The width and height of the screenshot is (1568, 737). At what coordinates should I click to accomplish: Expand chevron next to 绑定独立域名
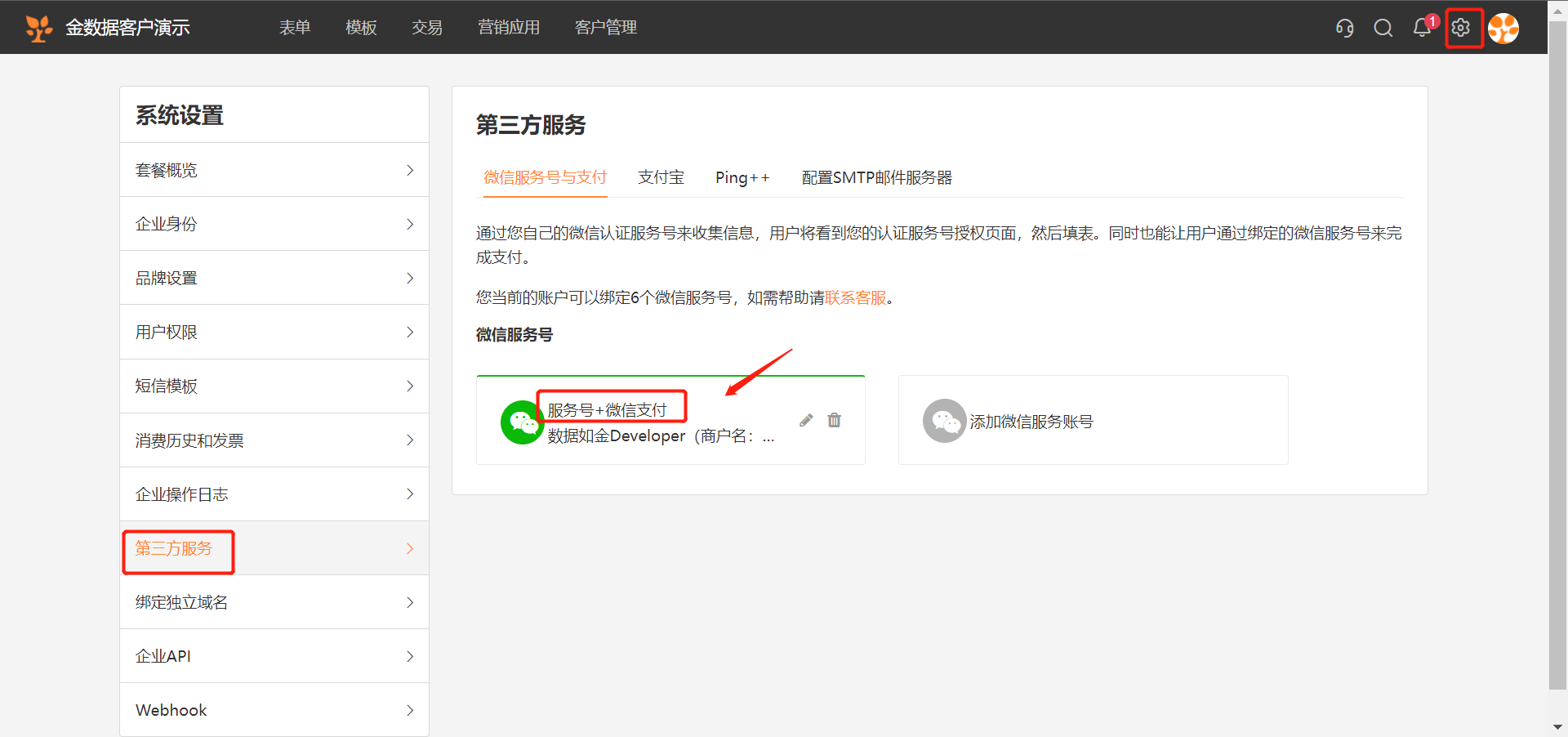point(410,602)
